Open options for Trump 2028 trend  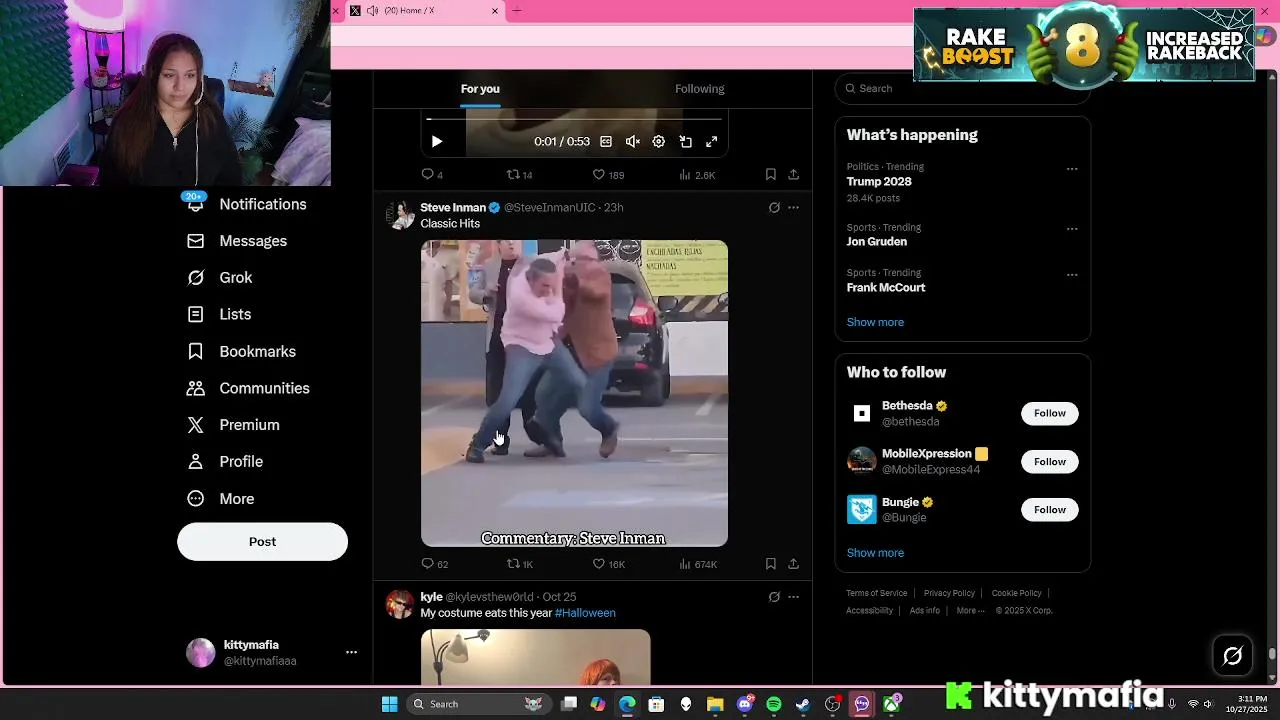coord(1072,169)
